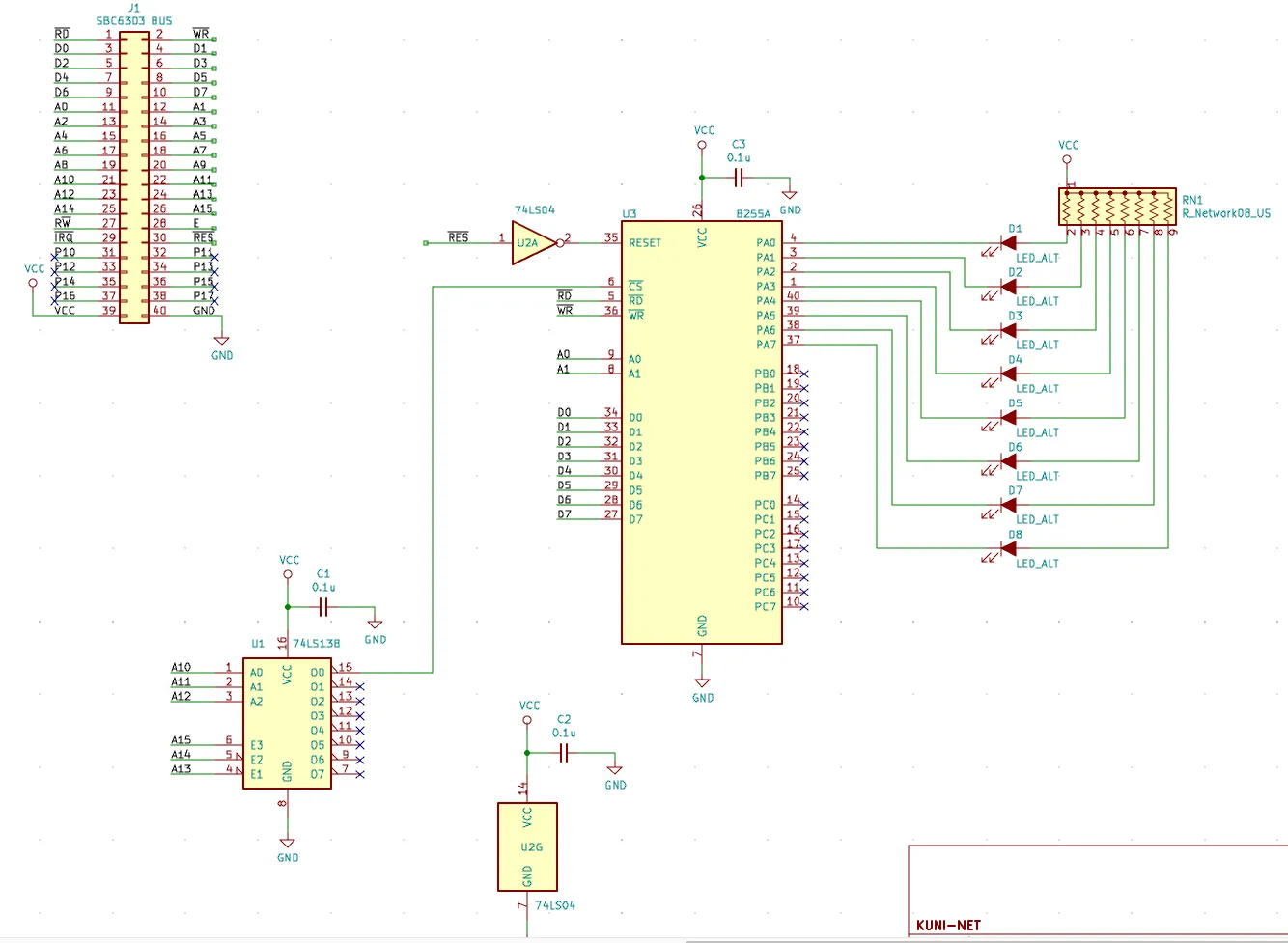Screen dimensions: 1288x943
Task: Select the U2G 74LS04 power unit
Action: [x=527, y=846]
